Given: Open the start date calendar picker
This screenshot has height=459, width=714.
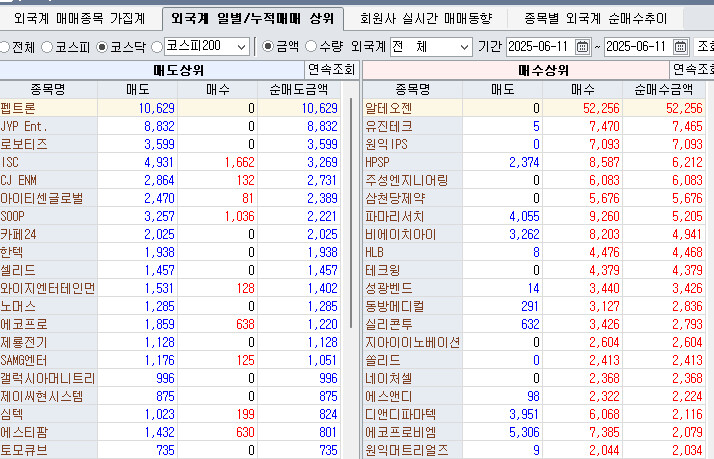Looking at the screenshot, I should coord(582,47).
